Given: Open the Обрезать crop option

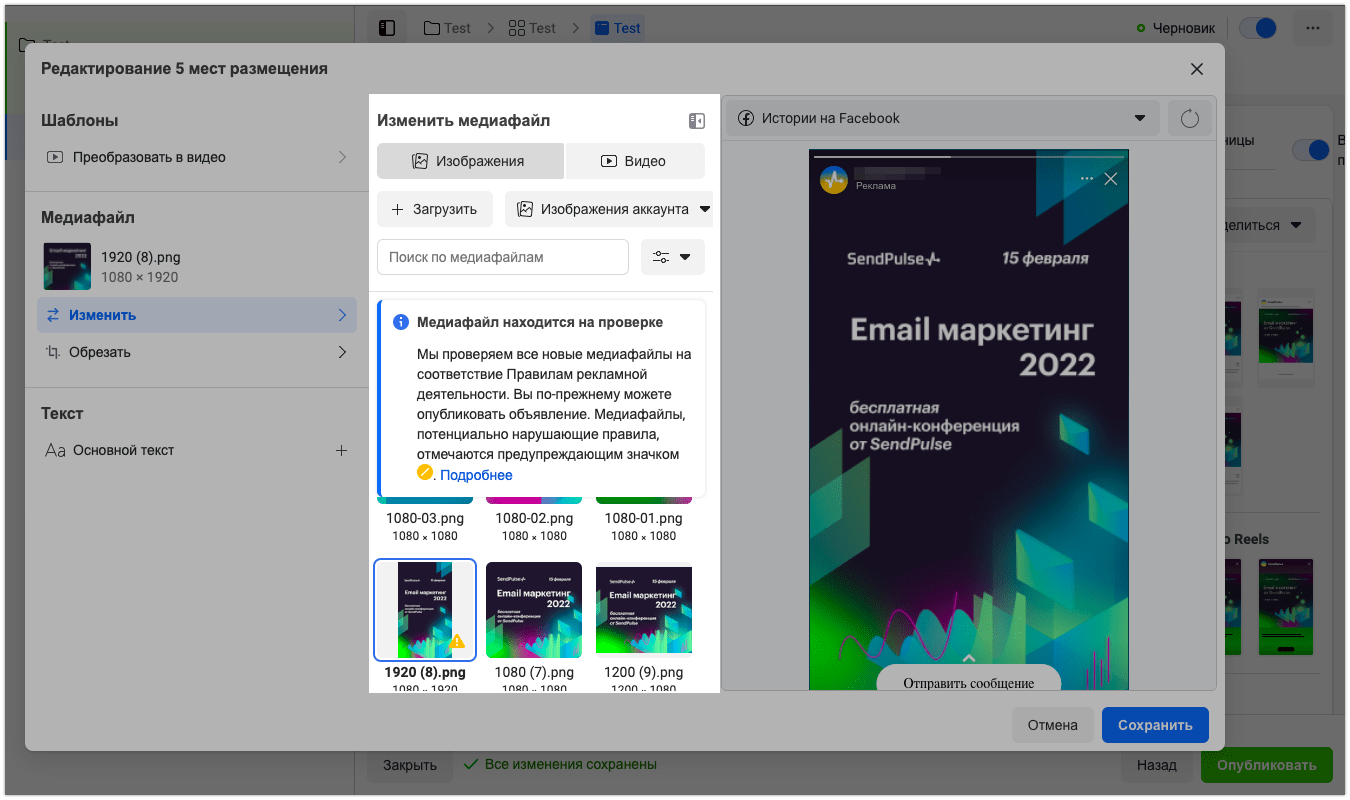Looking at the screenshot, I should coord(196,352).
